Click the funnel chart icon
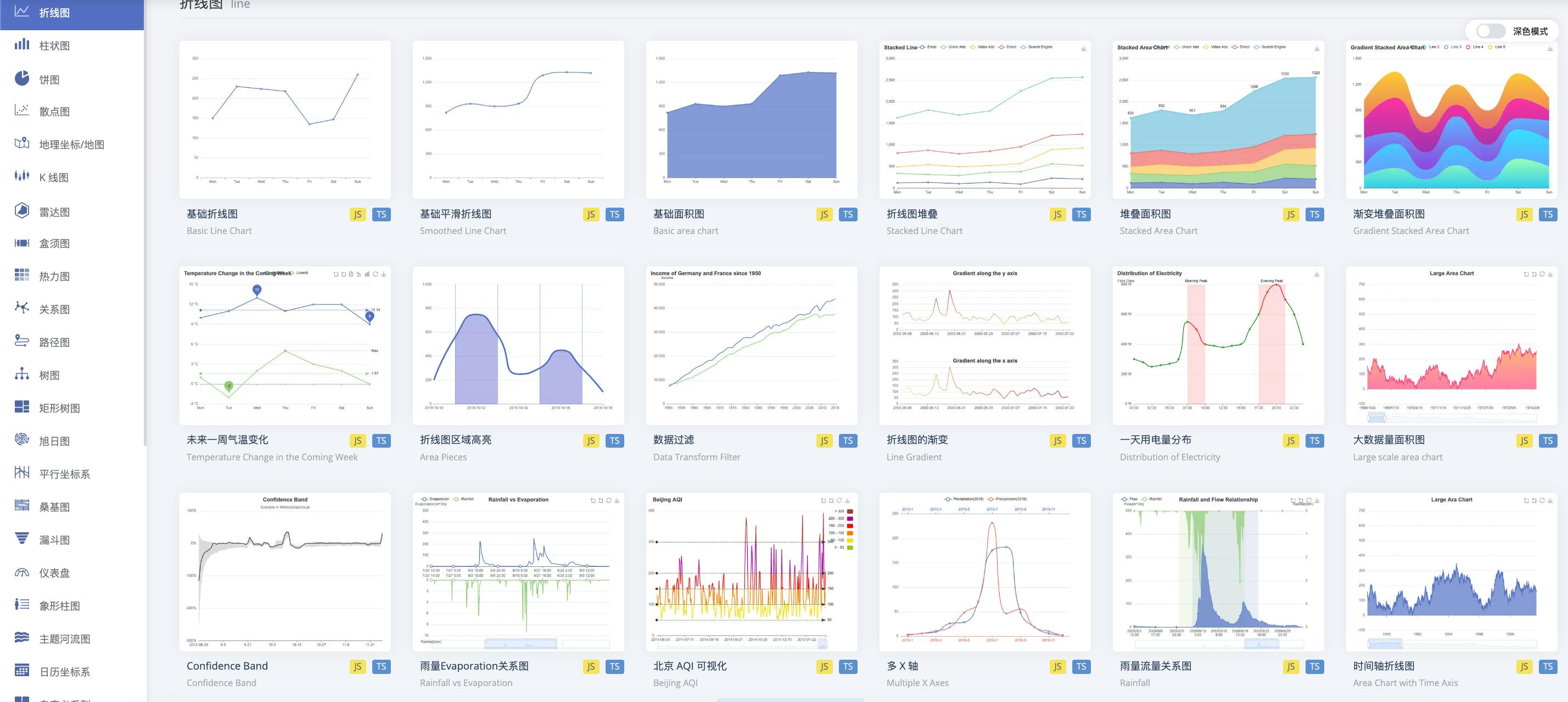The image size is (1568, 702). [x=22, y=539]
